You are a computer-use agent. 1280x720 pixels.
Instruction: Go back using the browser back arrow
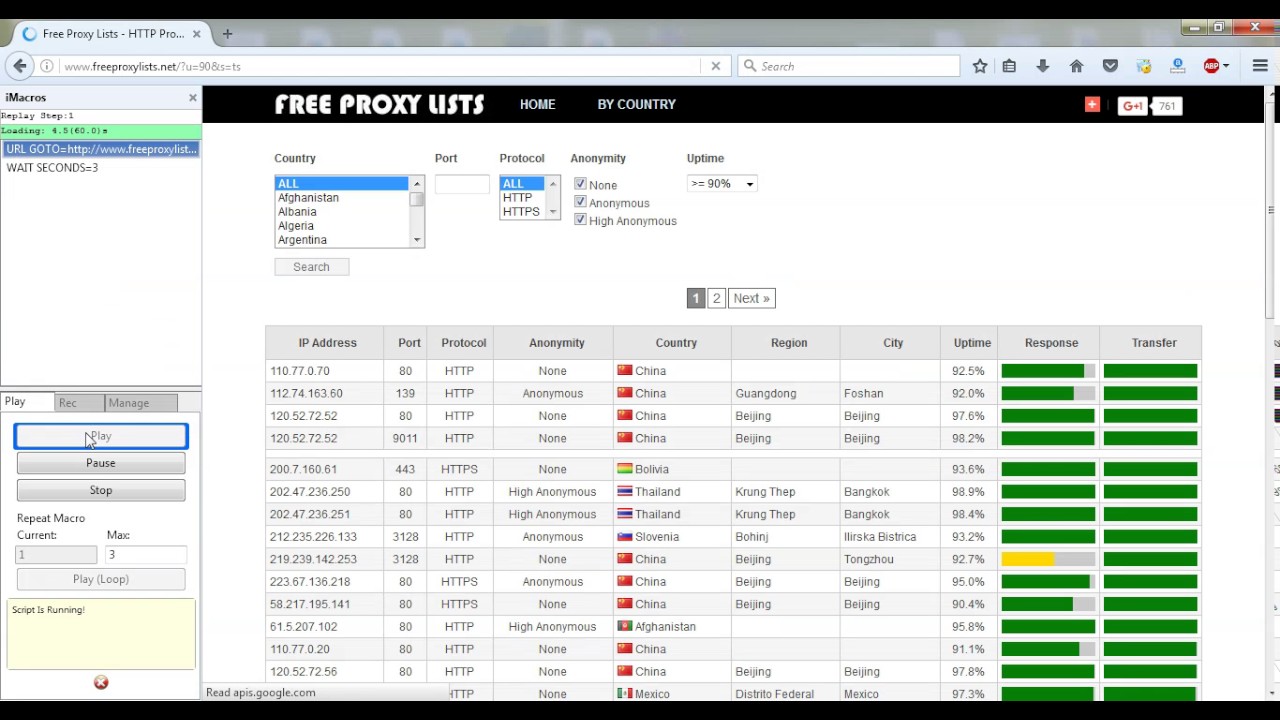tap(20, 66)
